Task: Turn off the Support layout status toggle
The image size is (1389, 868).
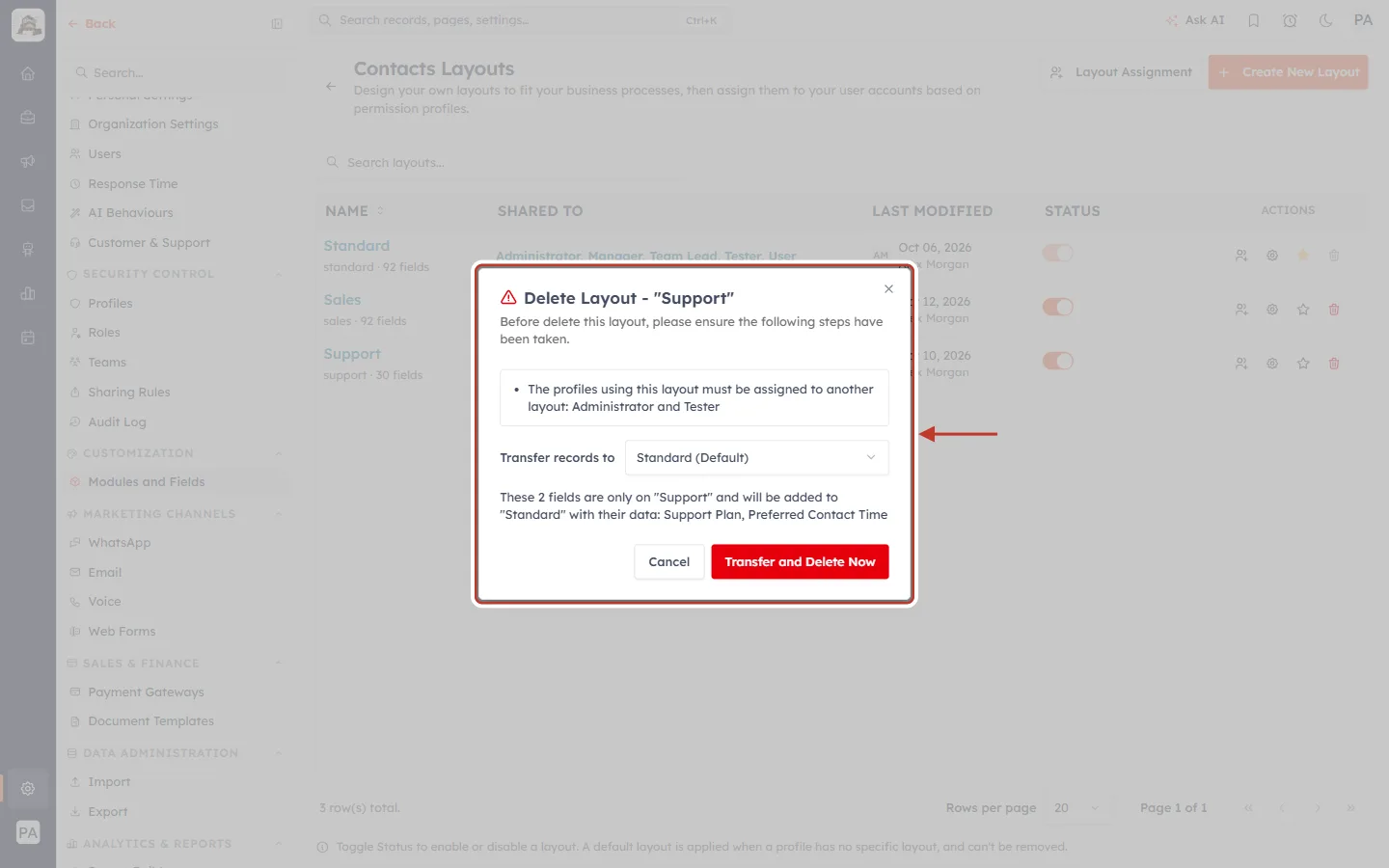Action: click(1057, 361)
